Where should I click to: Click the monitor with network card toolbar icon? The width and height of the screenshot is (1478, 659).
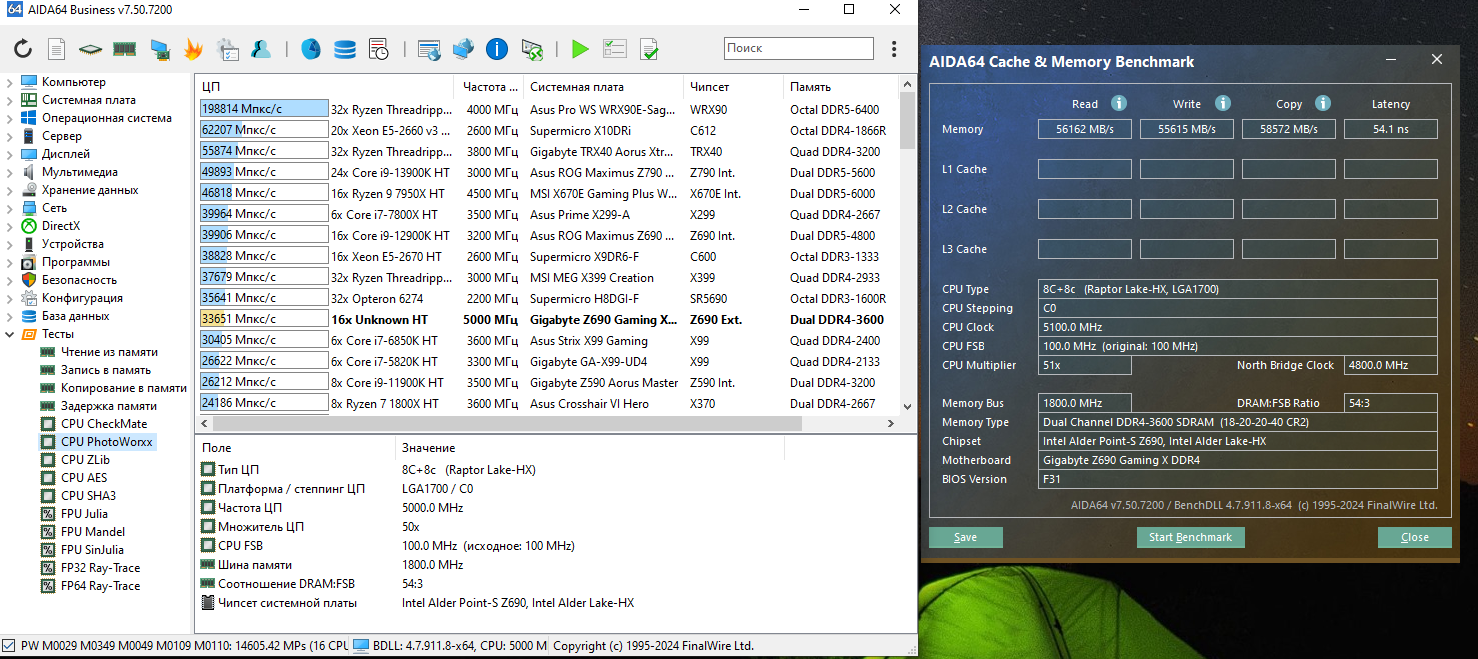(159, 48)
